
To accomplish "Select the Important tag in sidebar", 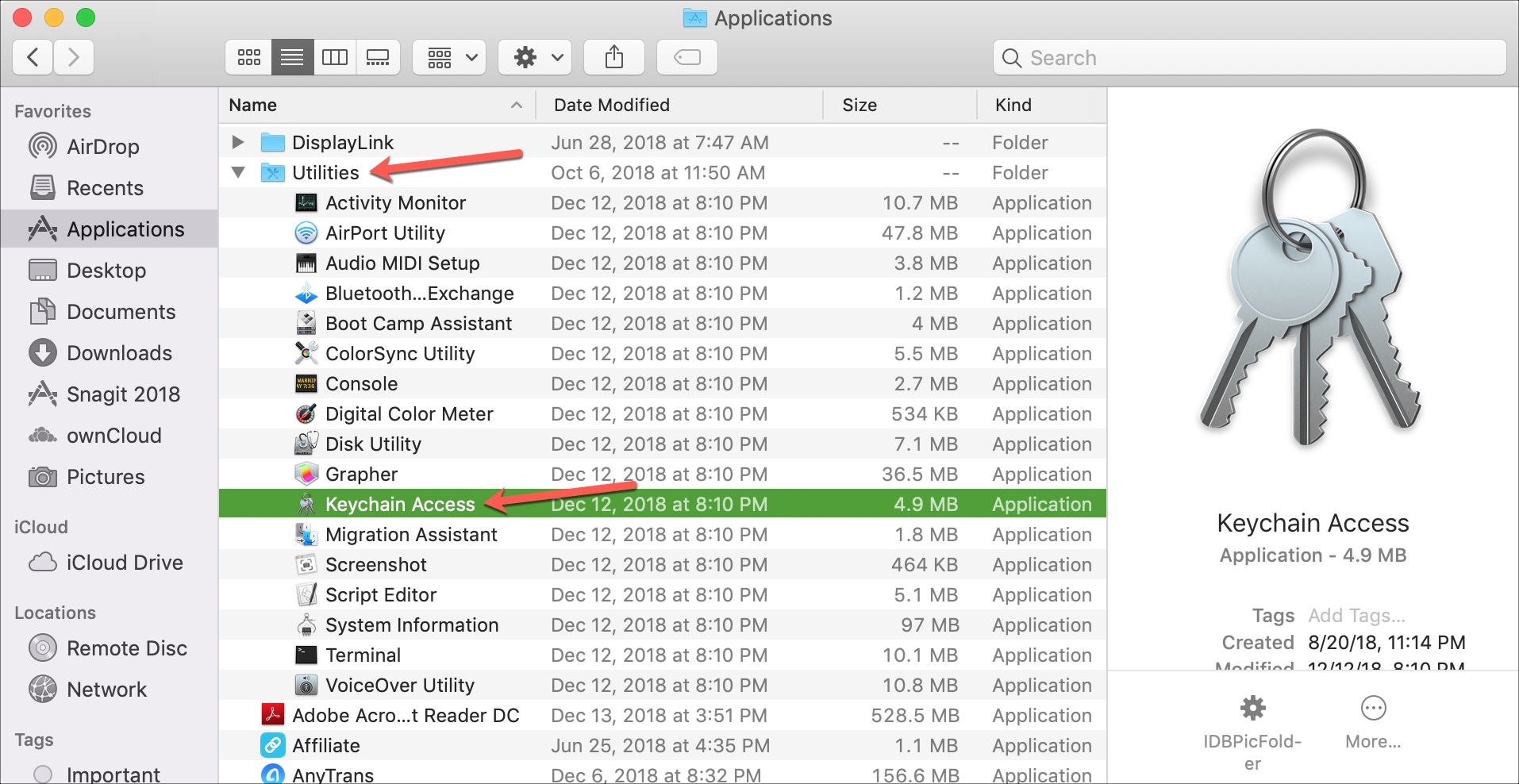I will tap(113, 774).
